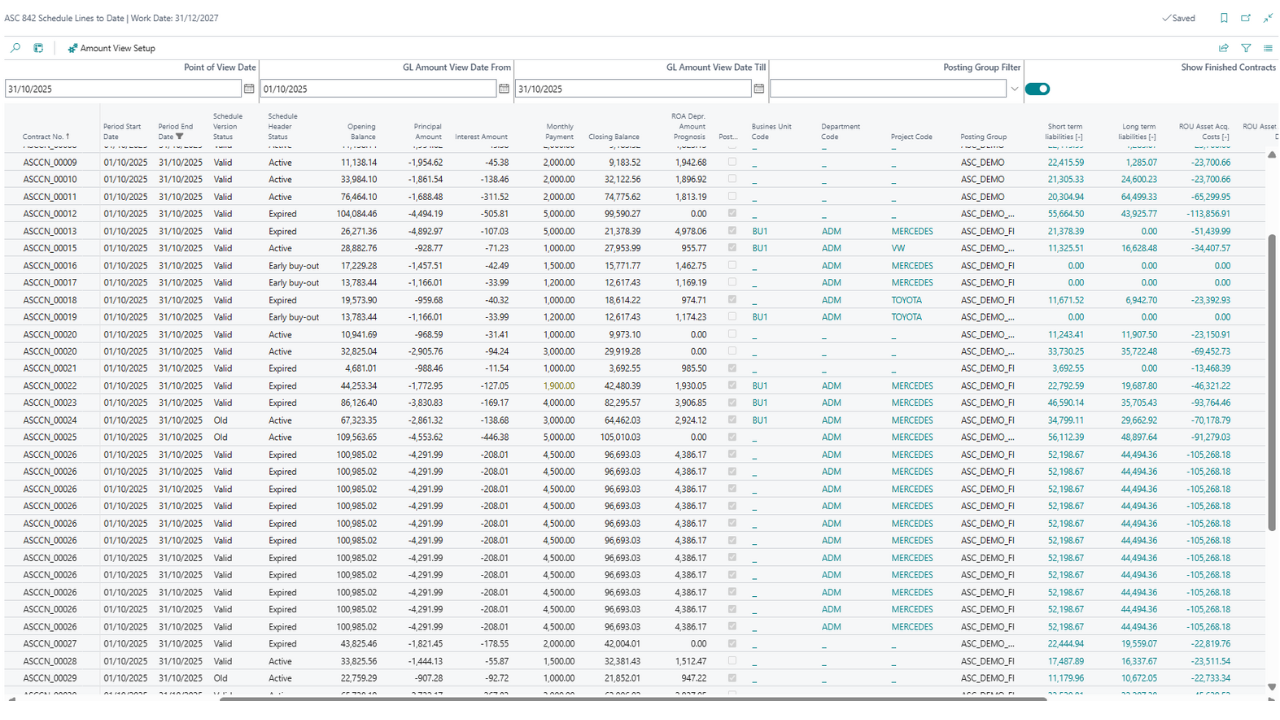Open calendar picker for Point of View Date
The image size is (1280, 720).
[249, 89]
